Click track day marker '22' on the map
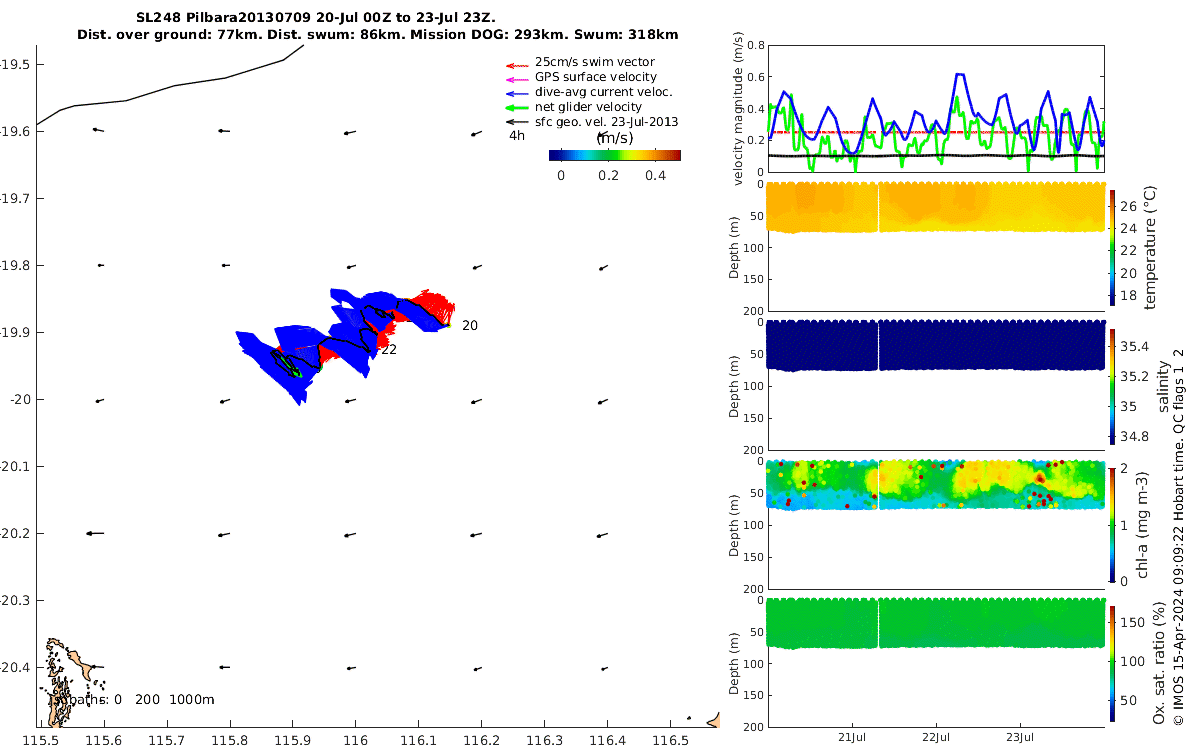 coord(389,350)
